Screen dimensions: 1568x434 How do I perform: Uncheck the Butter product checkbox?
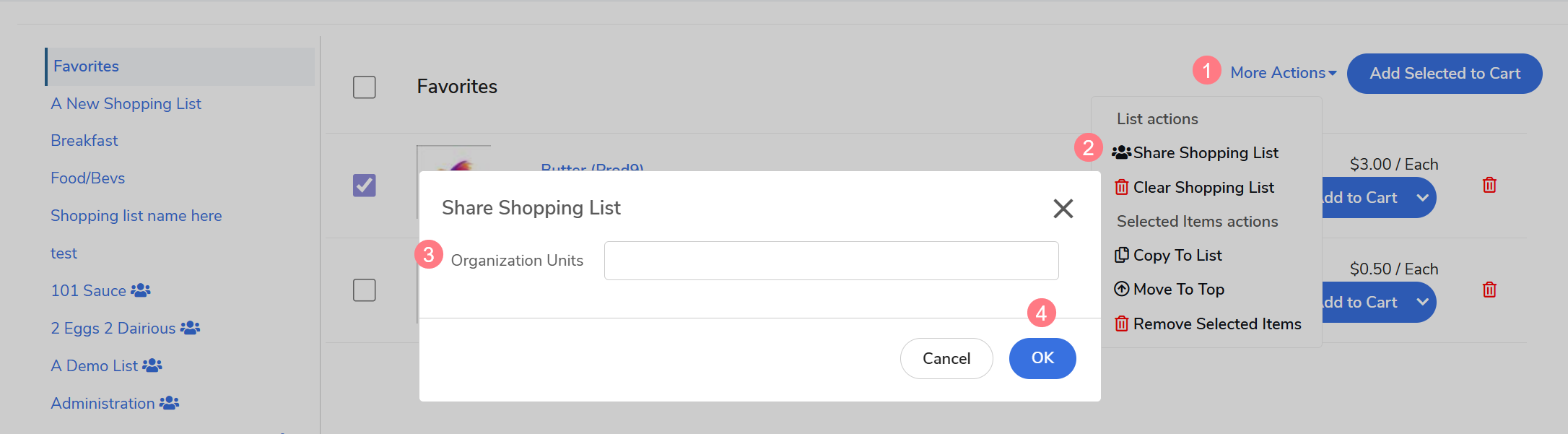coord(365,186)
